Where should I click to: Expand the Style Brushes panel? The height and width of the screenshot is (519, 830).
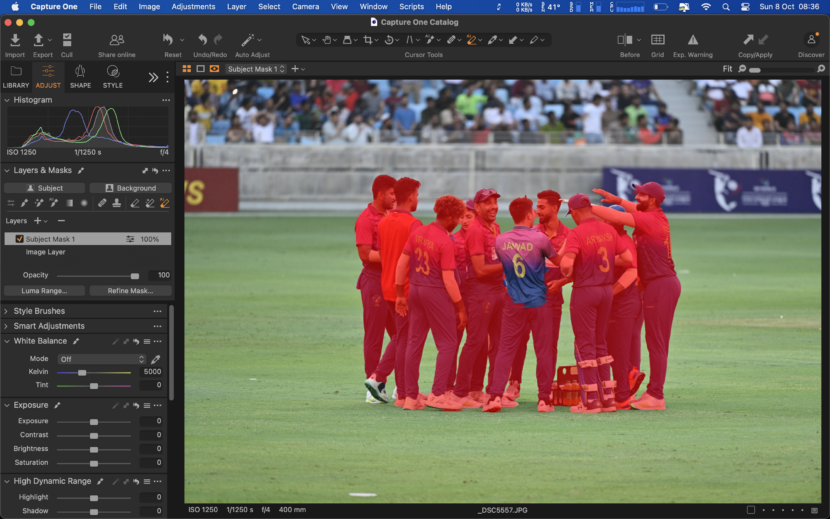6,311
